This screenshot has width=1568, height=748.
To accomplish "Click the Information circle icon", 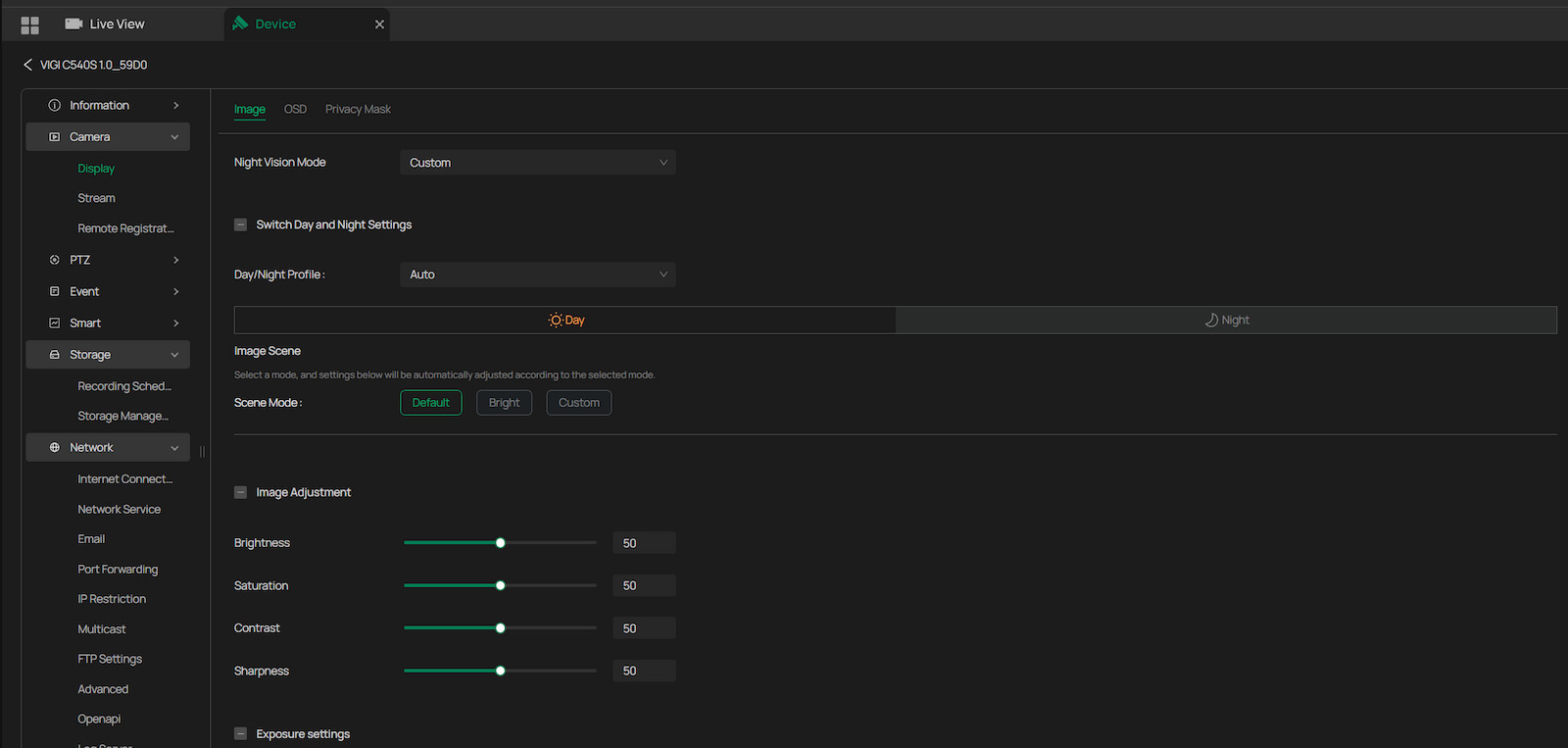I will pos(55,105).
